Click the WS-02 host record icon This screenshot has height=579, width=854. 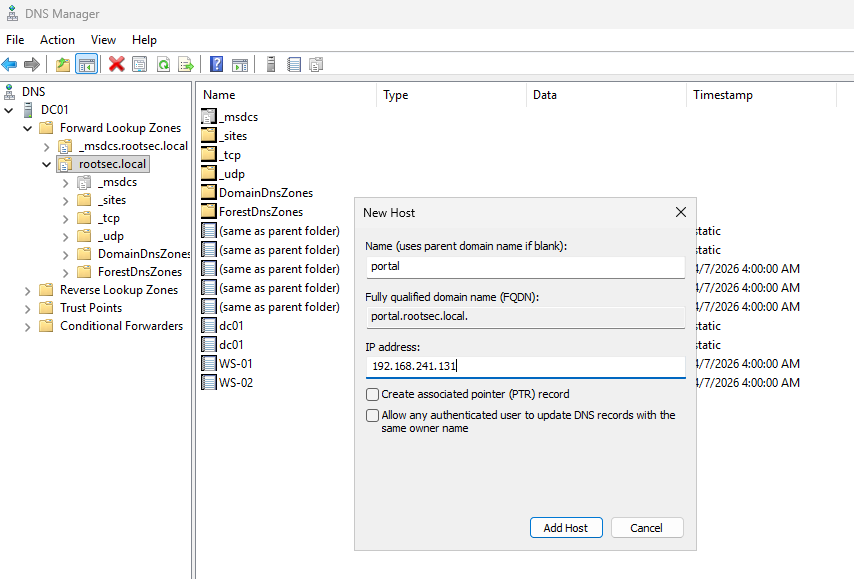tap(209, 382)
